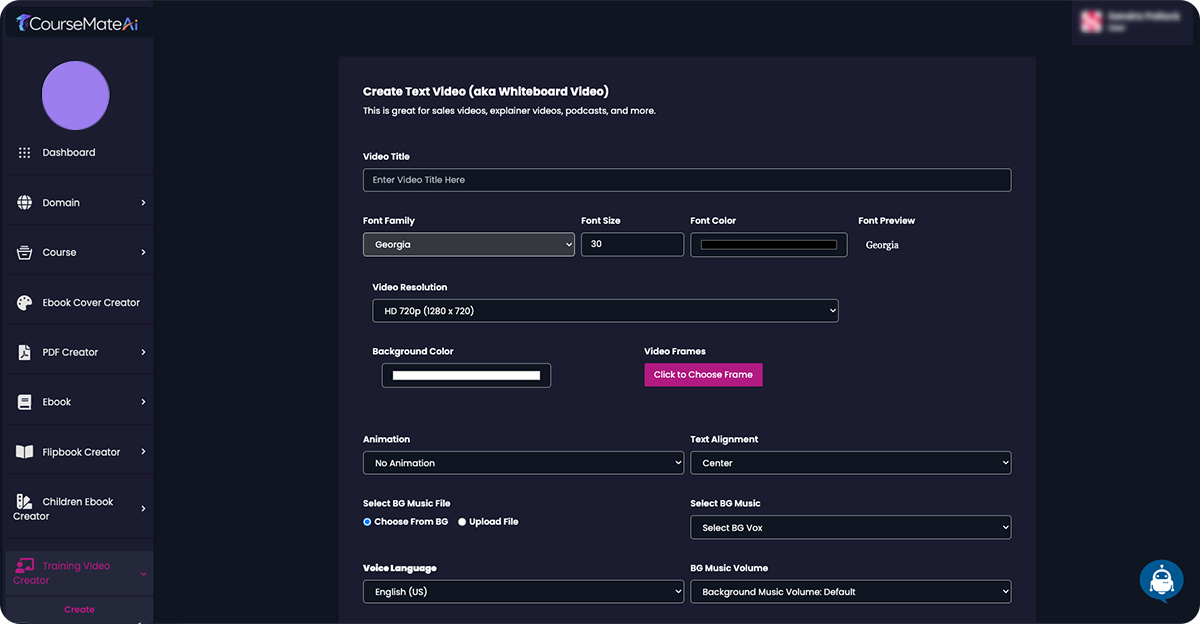
Task: Open the chatbot robot assistant icon
Action: 1161,580
